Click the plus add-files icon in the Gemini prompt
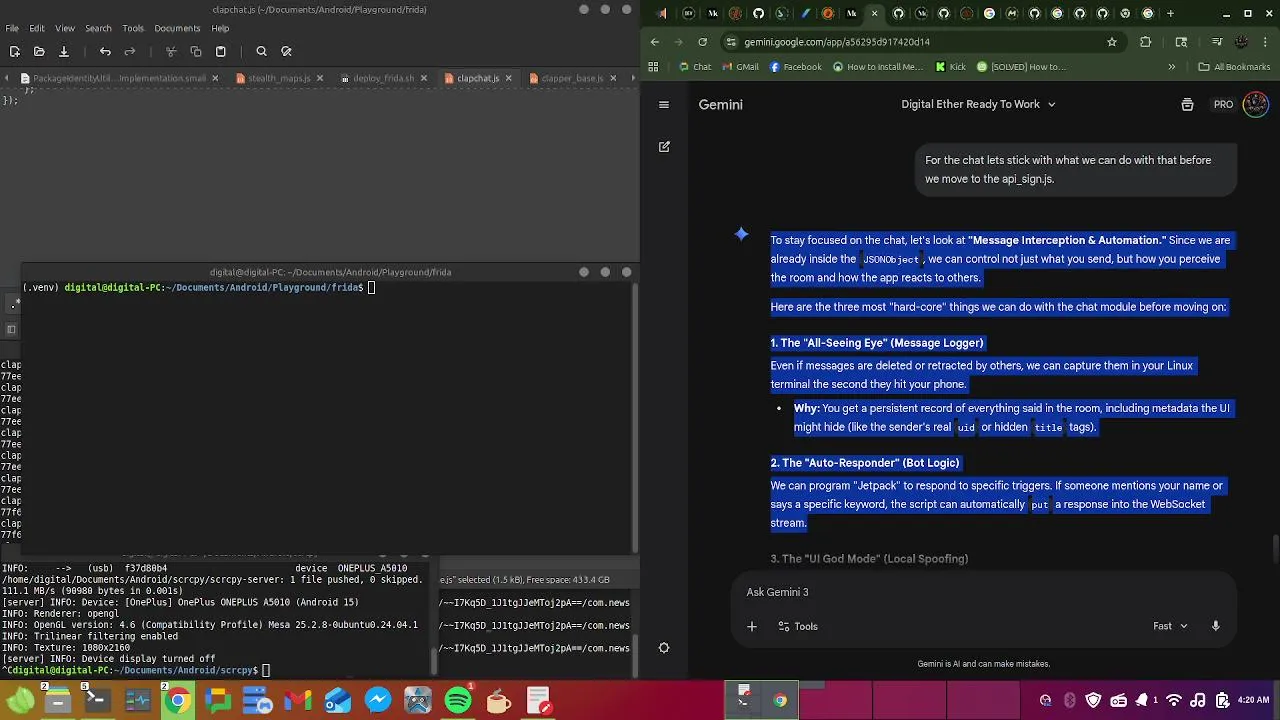The image size is (1280, 720). pos(752,626)
